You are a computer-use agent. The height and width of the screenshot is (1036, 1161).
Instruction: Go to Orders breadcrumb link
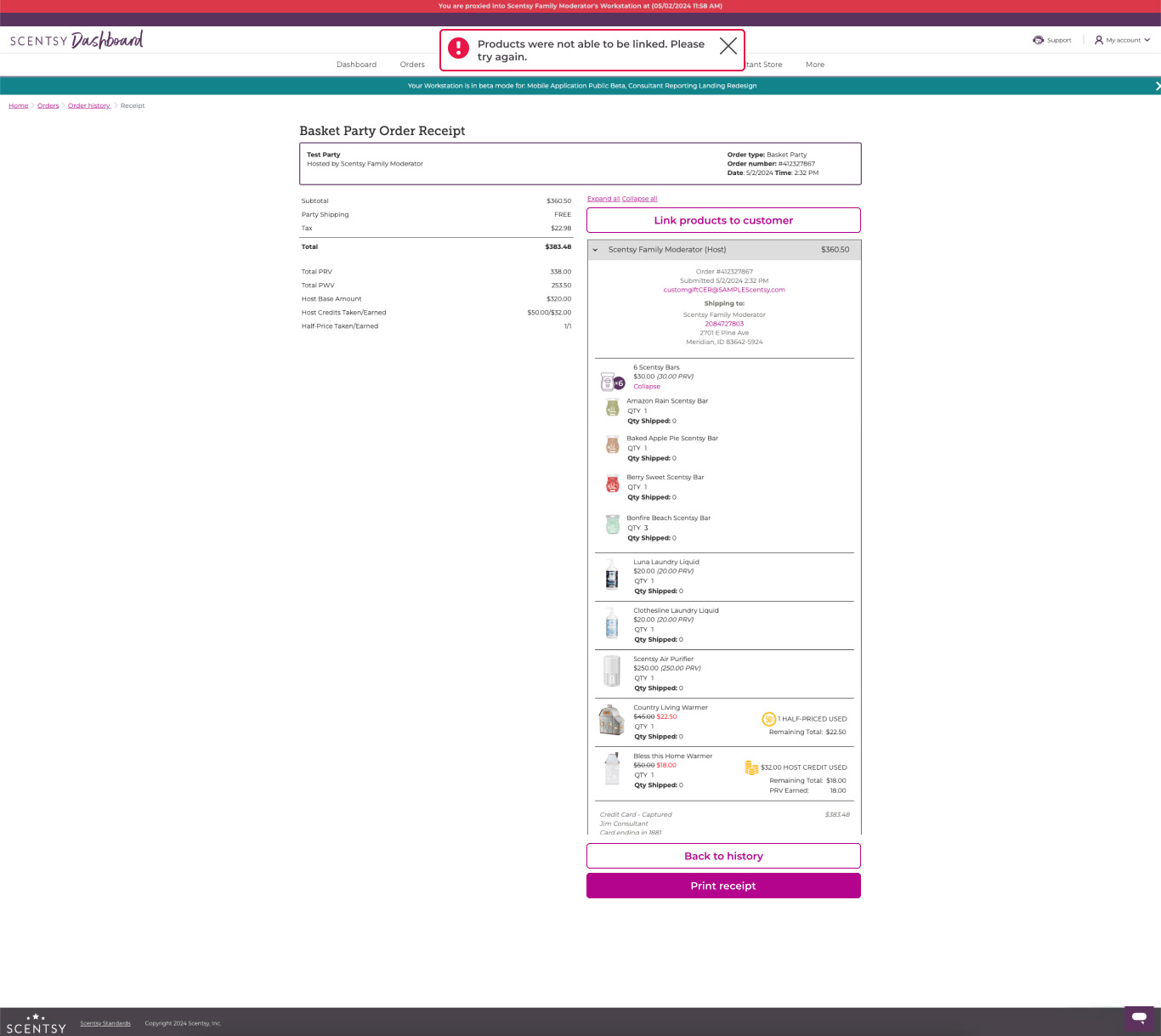coord(48,105)
